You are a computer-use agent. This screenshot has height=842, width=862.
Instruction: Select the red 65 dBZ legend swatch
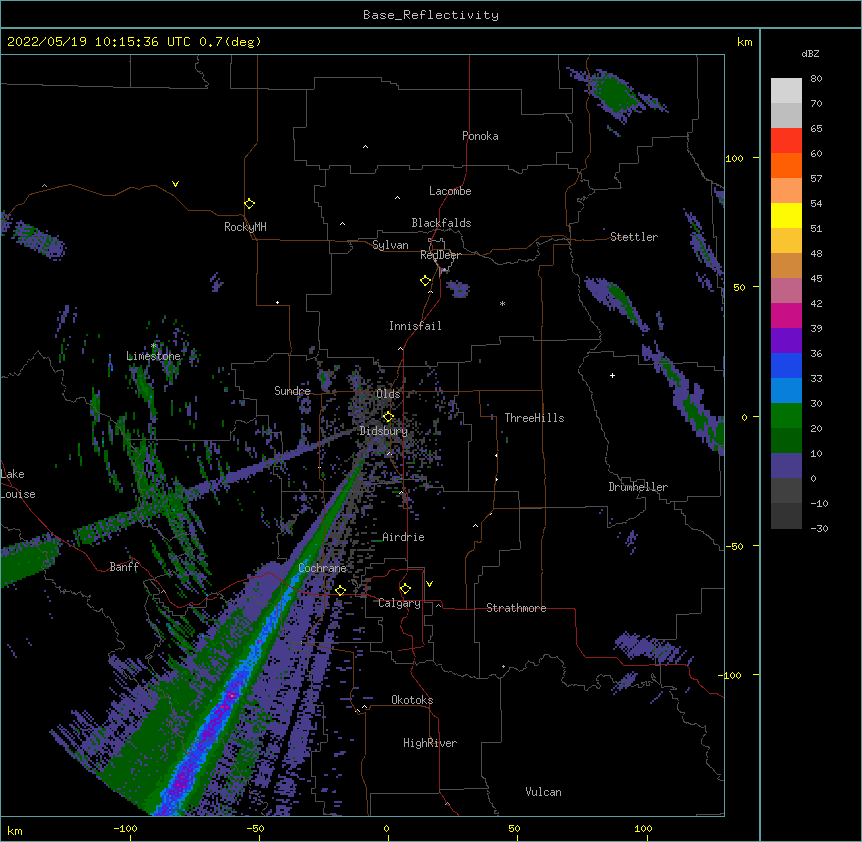tap(786, 141)
